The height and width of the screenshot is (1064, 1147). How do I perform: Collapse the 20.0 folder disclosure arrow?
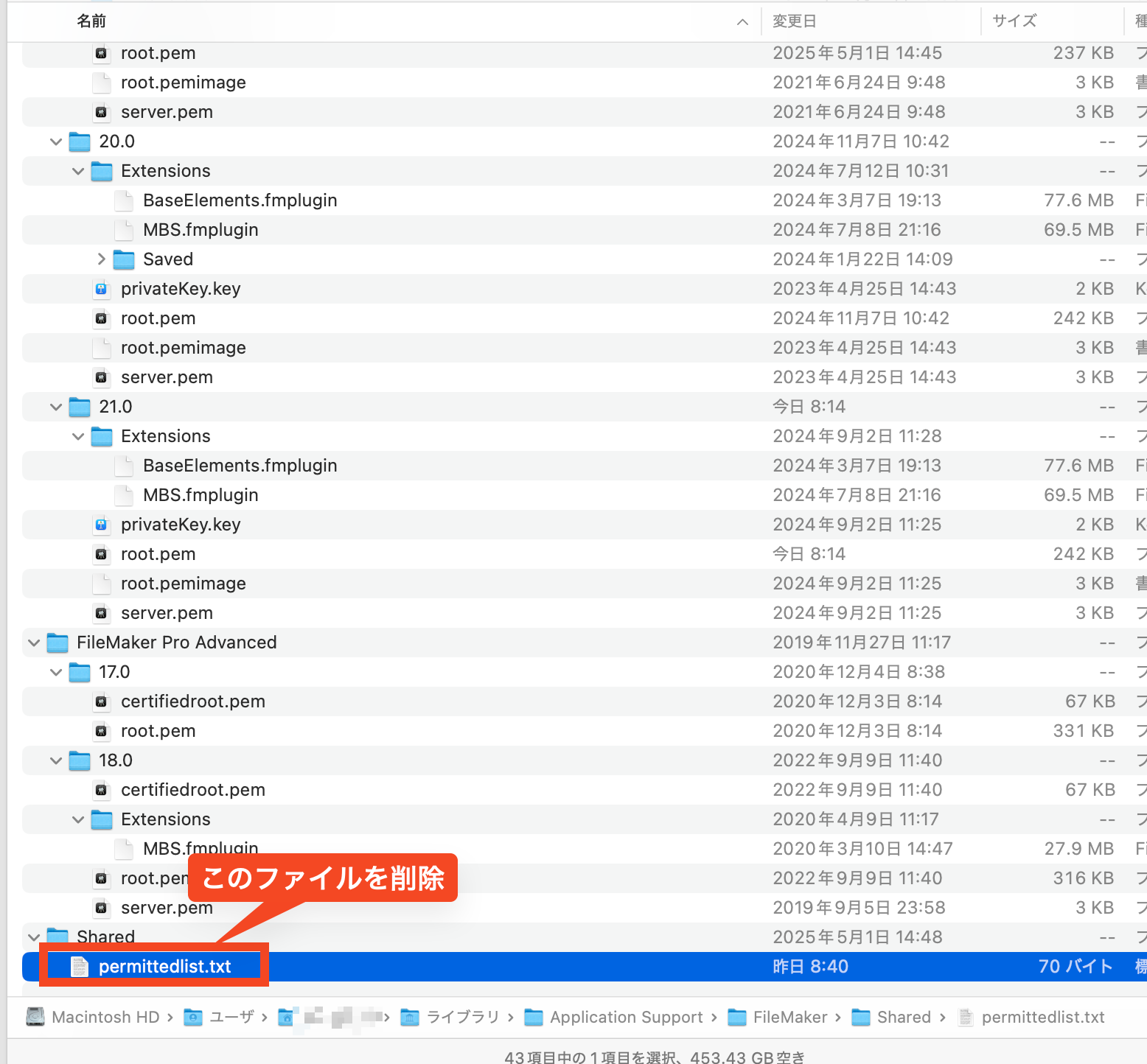56,141
